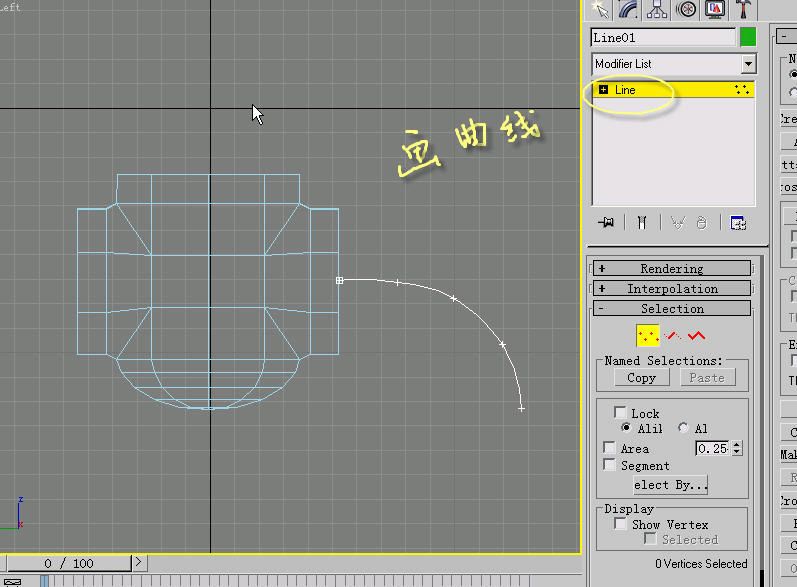
Task: Click the Line stack vertex dots icon
Action: tap(742, 89)
